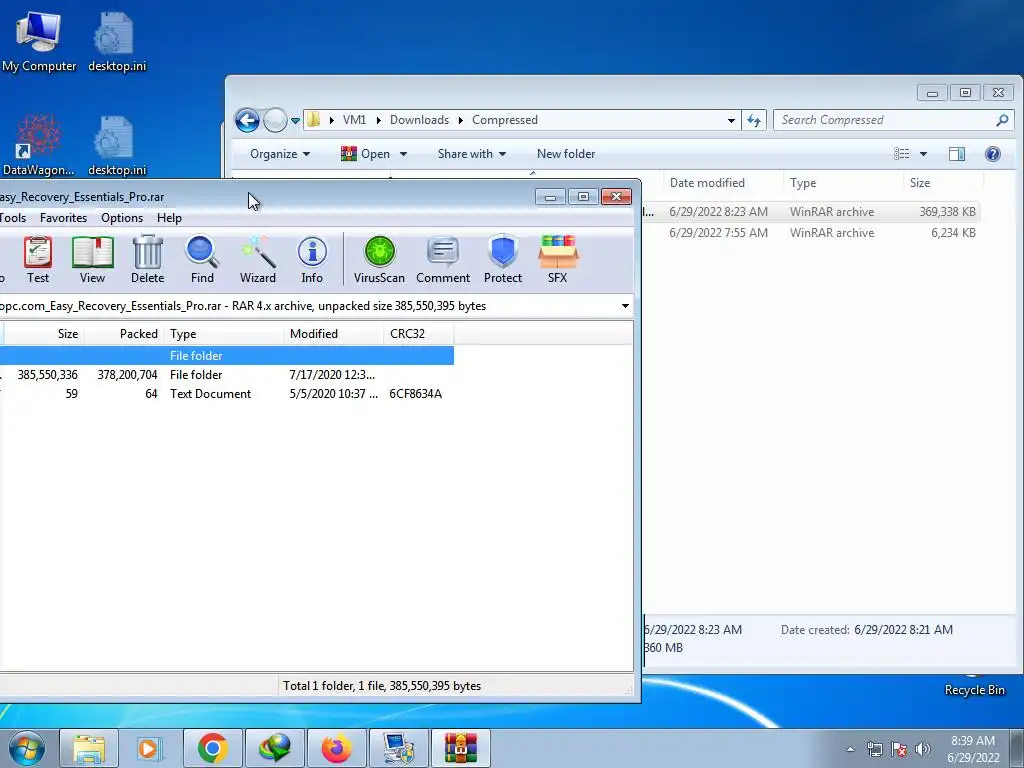
Task: Select the Text Document row 6CF8634A
Action: tap(227, 394)
